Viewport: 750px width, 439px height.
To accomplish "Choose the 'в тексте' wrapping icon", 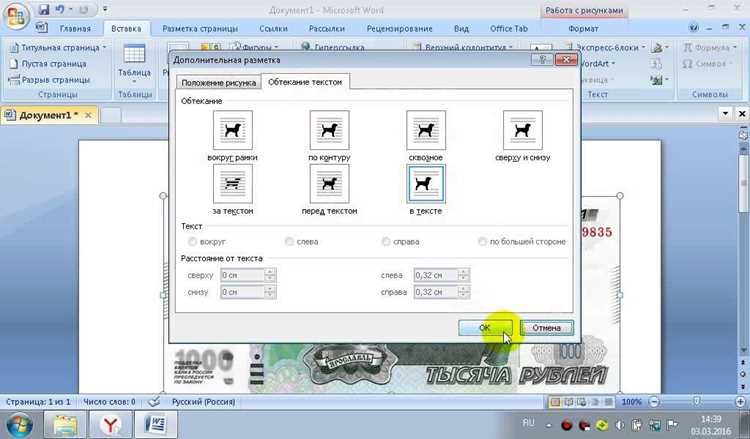I will coord(426,184).
